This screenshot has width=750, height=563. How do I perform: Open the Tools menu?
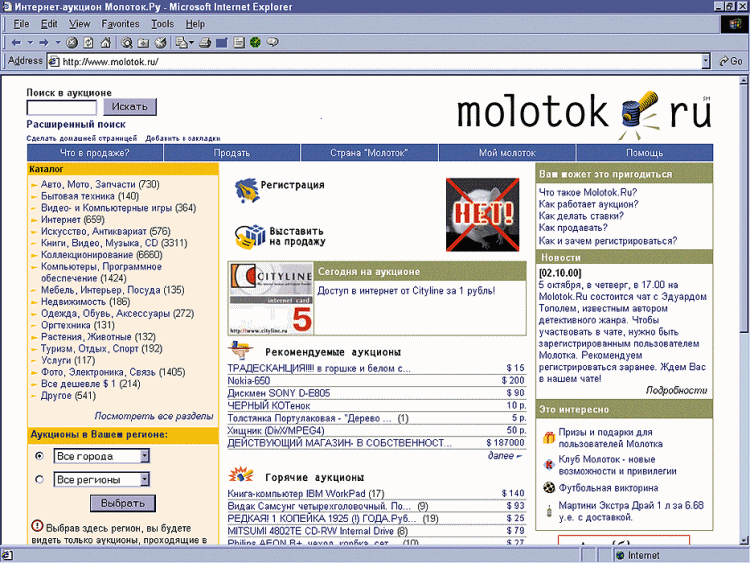163,24
